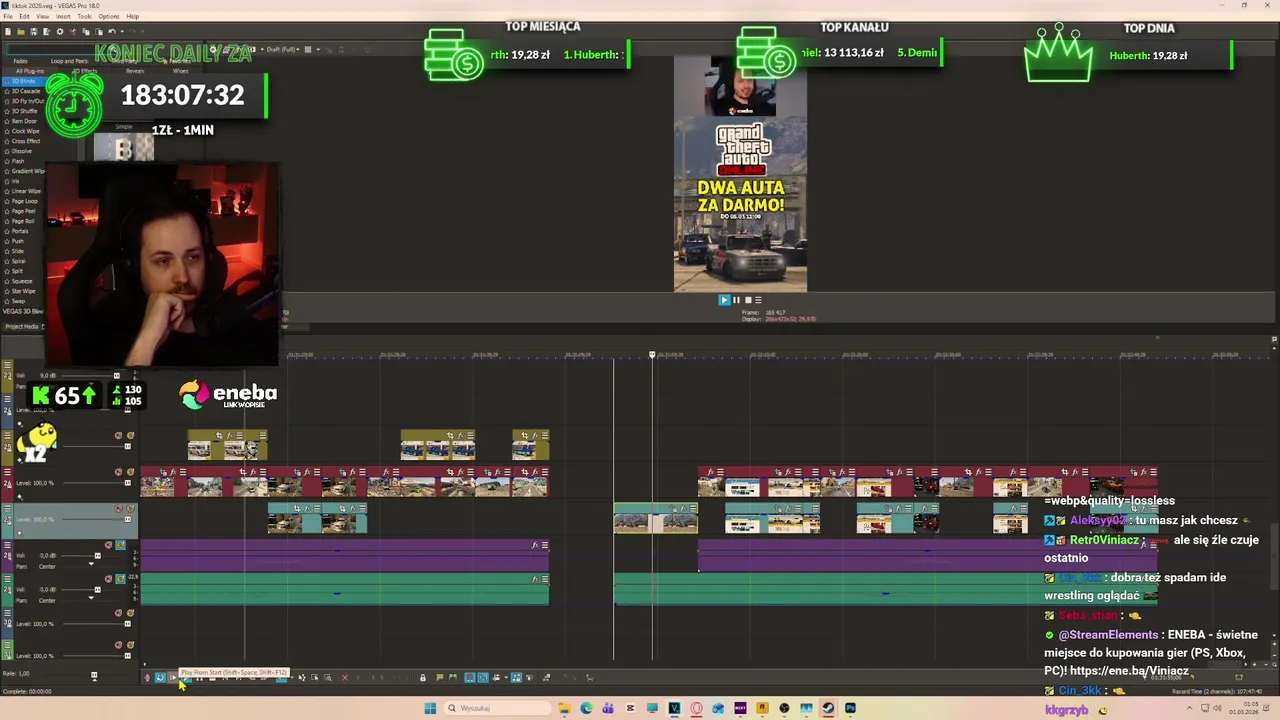Image resolution: width=1280 pixels, height=720 pixels.
Task: Create a new project from toolbar
Action: click(x=9, y=32)
